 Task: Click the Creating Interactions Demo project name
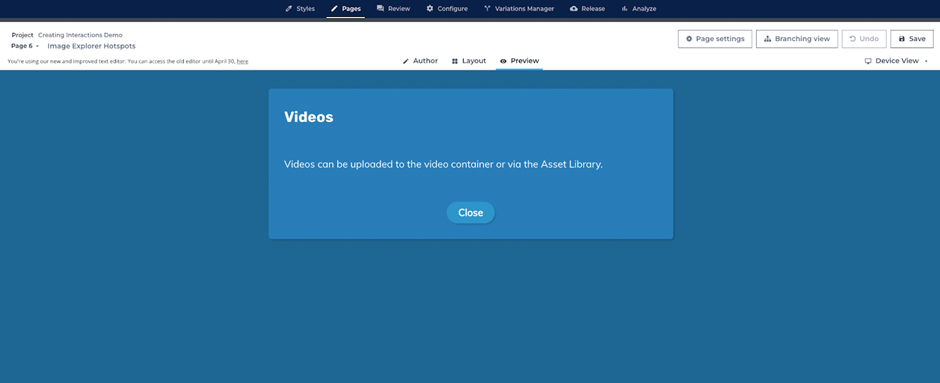pyautogui.click(x=80, y=35)
